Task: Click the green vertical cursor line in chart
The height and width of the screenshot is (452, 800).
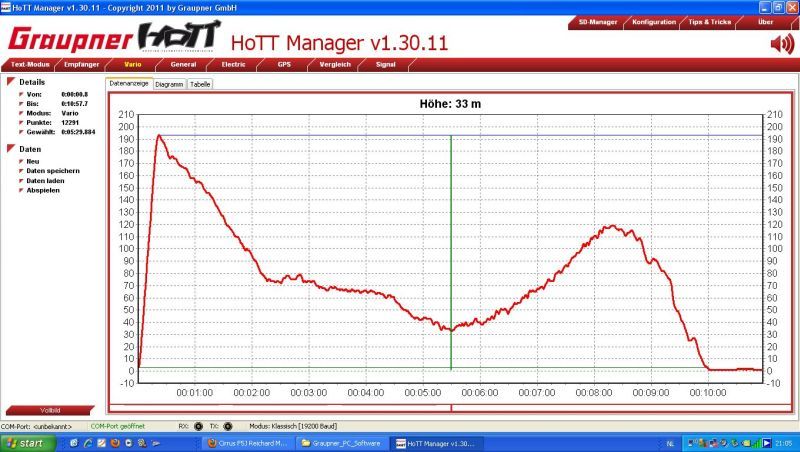Action: pos(451,253)
